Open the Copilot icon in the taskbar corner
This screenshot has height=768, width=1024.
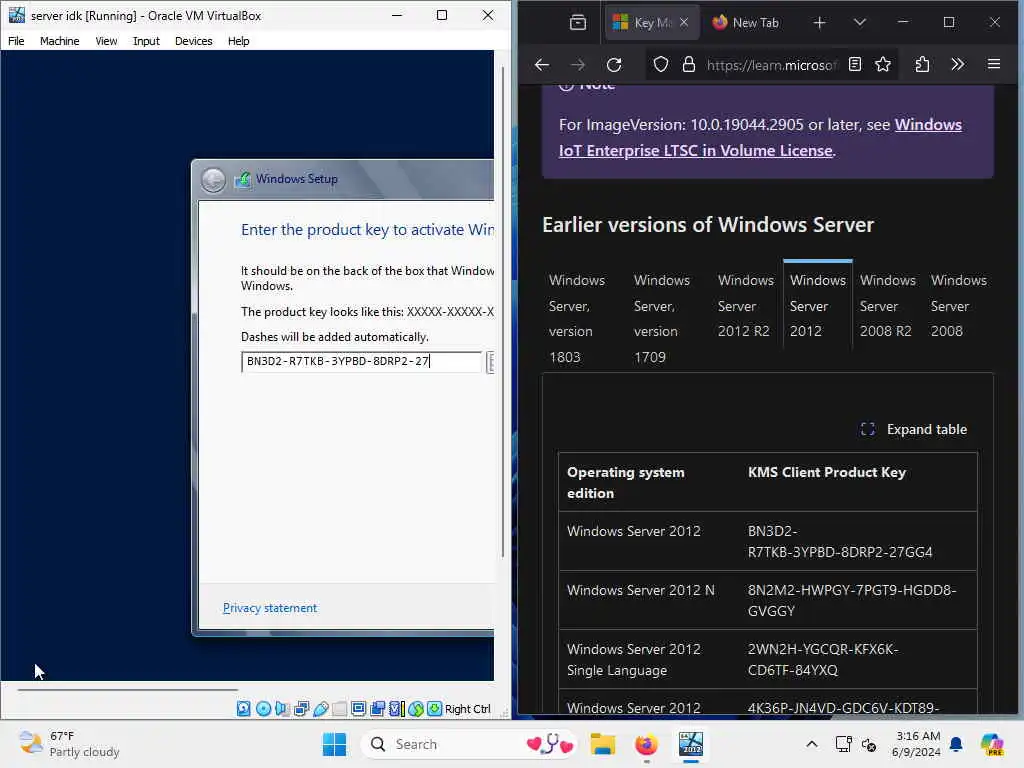[x=992, y=744]
